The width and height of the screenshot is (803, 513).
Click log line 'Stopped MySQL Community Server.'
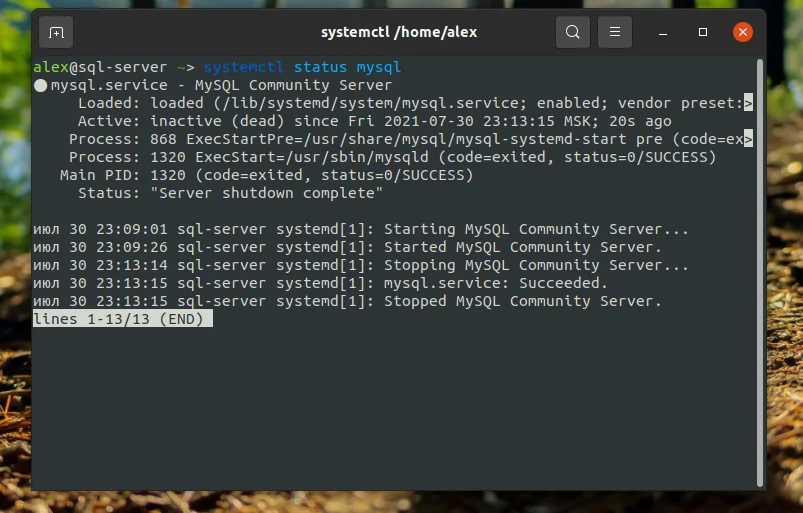[x=347, y=301]
